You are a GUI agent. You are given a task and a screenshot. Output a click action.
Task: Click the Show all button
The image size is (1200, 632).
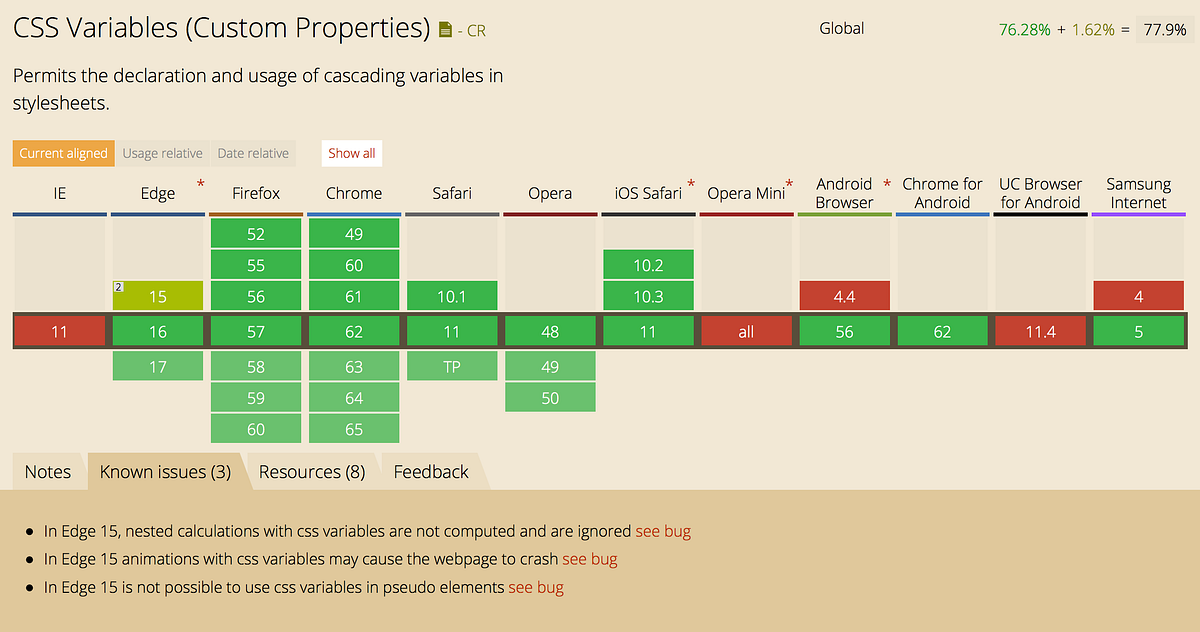click(351, 153)
